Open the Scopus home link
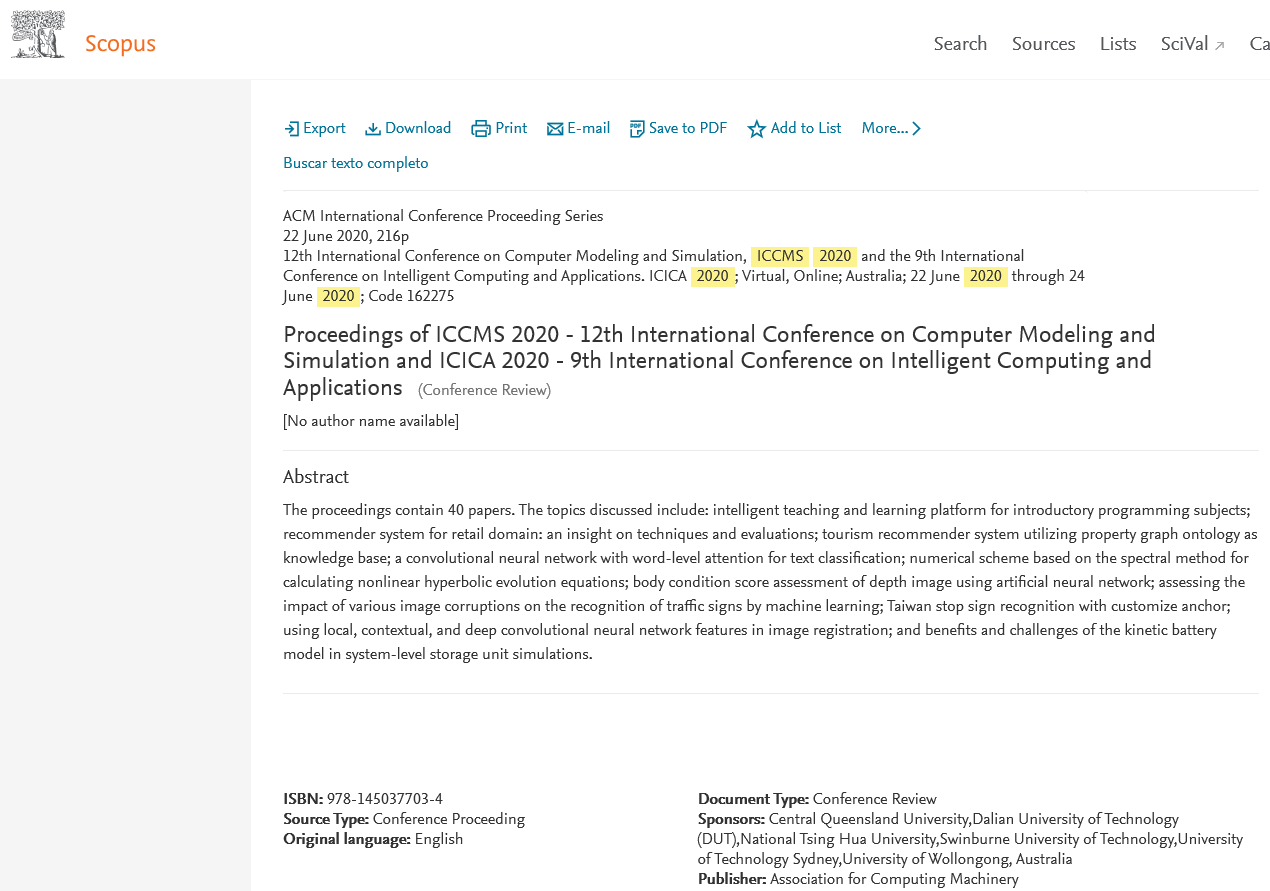This screenshot has height=891, width=1270. pyautogui.click(x=120, y=44)
